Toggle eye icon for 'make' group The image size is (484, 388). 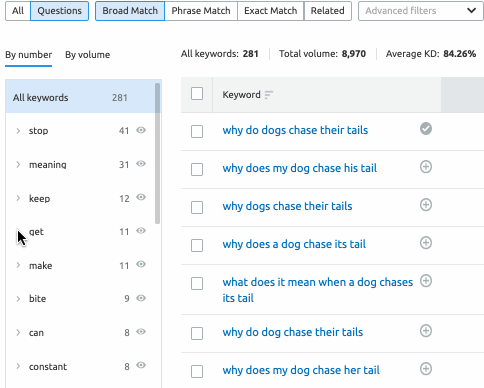point(141,264)
